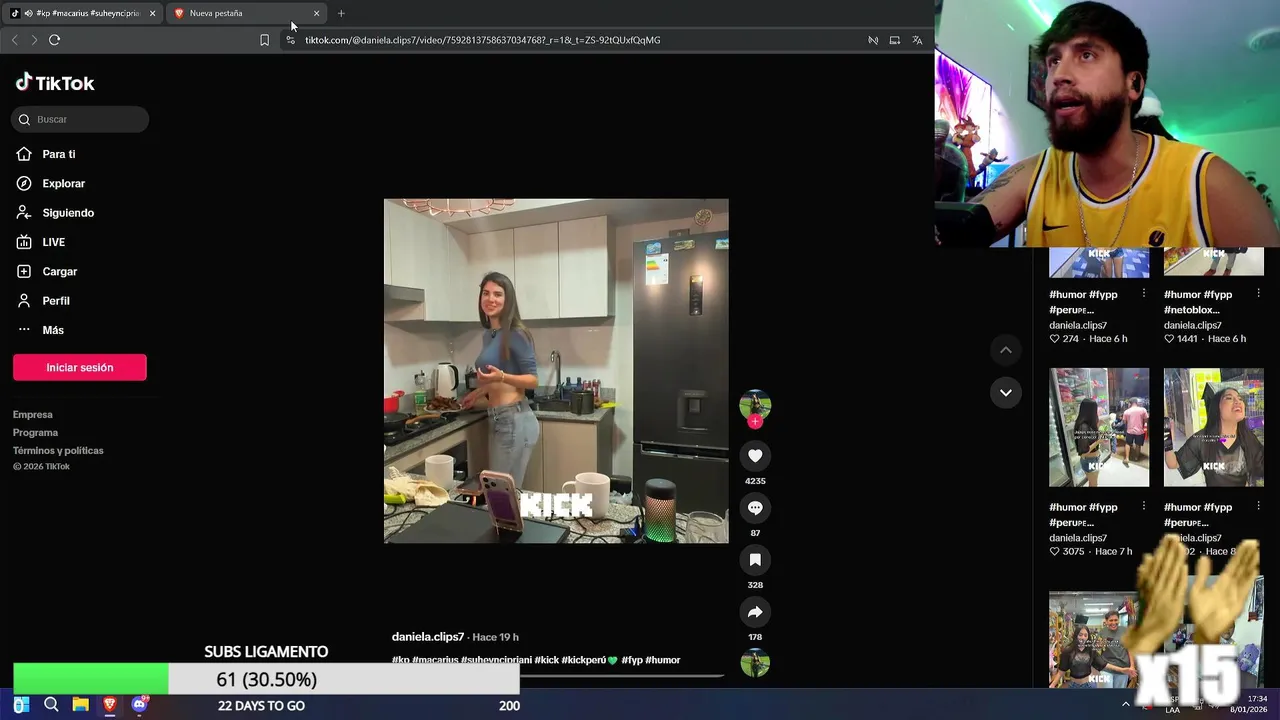Click the #kickperú hashtag
Image resolution: width=1280 pixels, height=720 pixels.
click(x=590, y=660)
